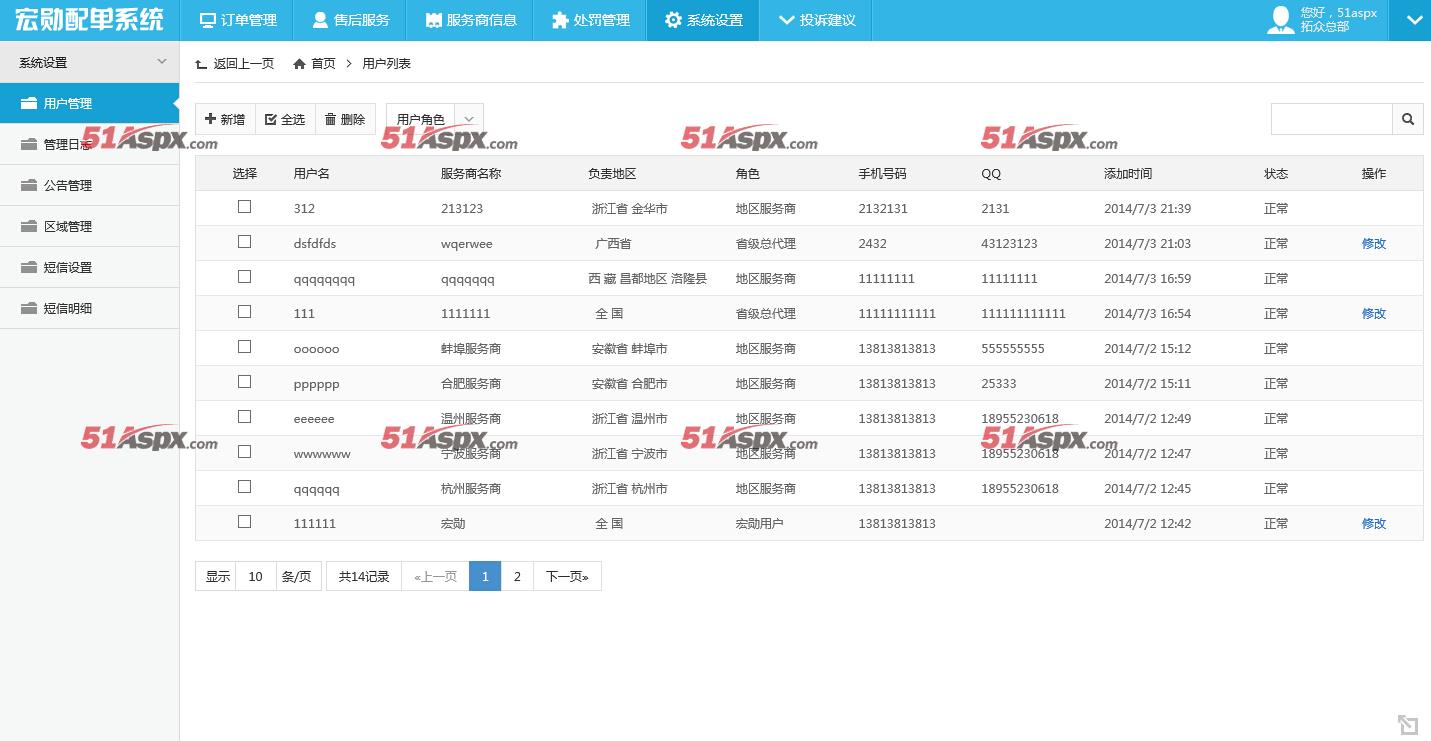
Task: Click 下一页 pagination button
Action: (567, 576)
